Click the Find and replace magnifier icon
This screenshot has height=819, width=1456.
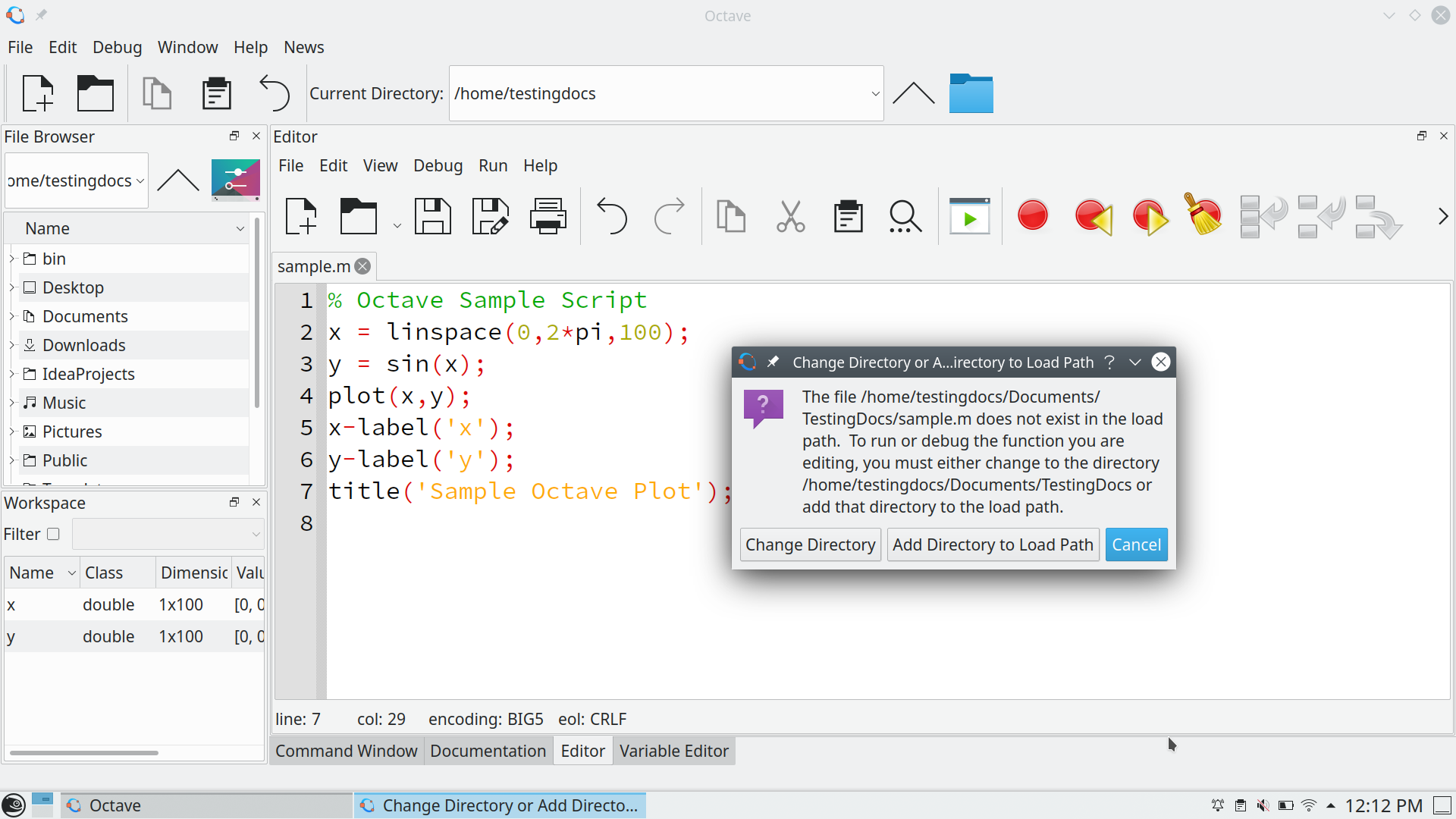[905, 218]
